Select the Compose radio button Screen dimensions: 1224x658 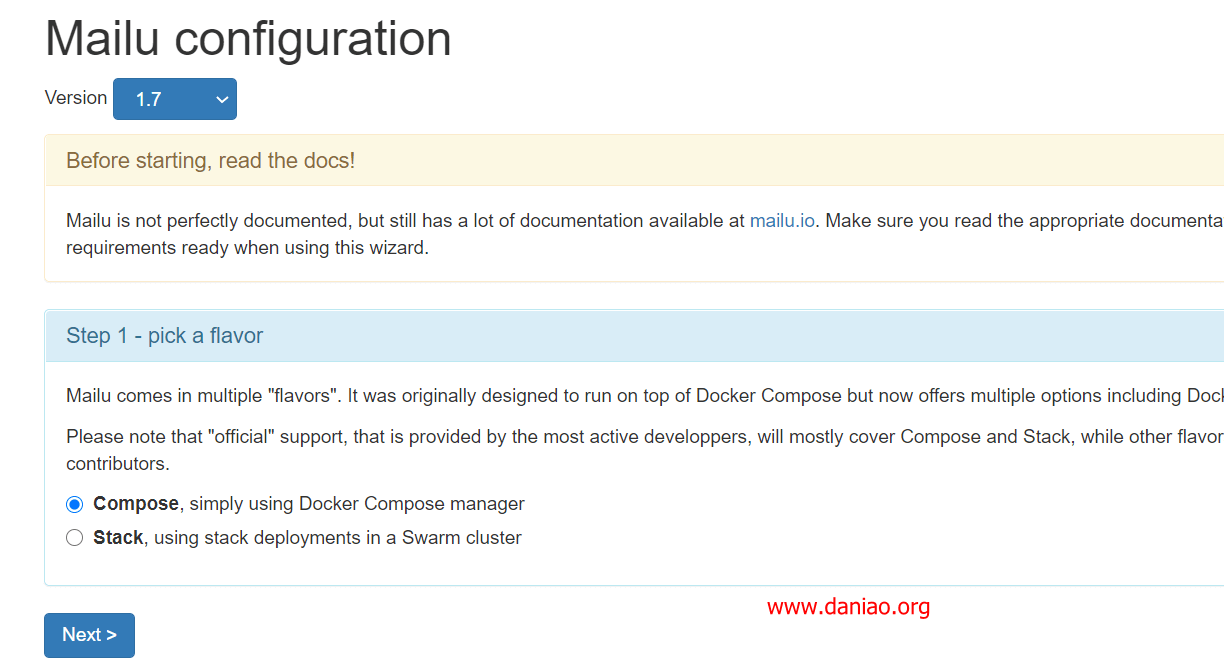(x=75, y=504)
